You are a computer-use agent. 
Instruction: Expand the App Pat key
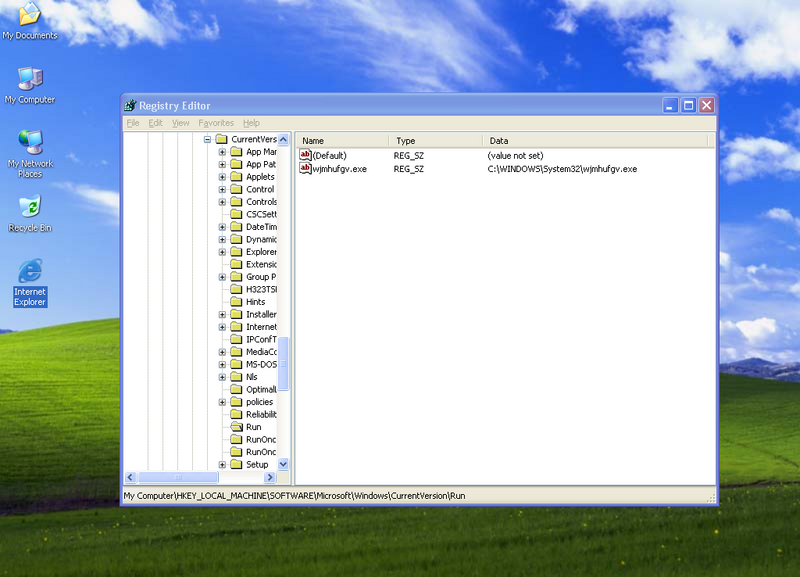tap(222, 164)
